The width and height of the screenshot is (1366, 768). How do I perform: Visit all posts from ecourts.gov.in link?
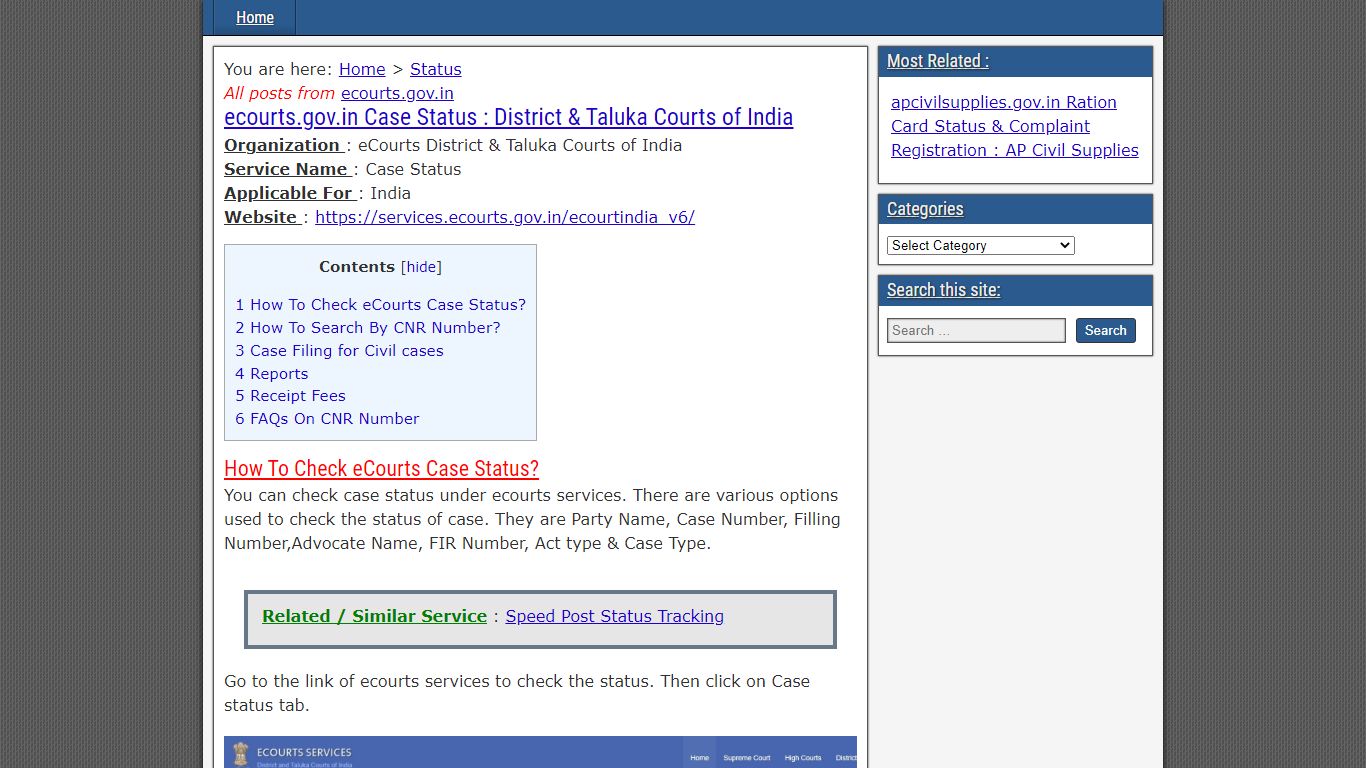[x=397, y=93]
